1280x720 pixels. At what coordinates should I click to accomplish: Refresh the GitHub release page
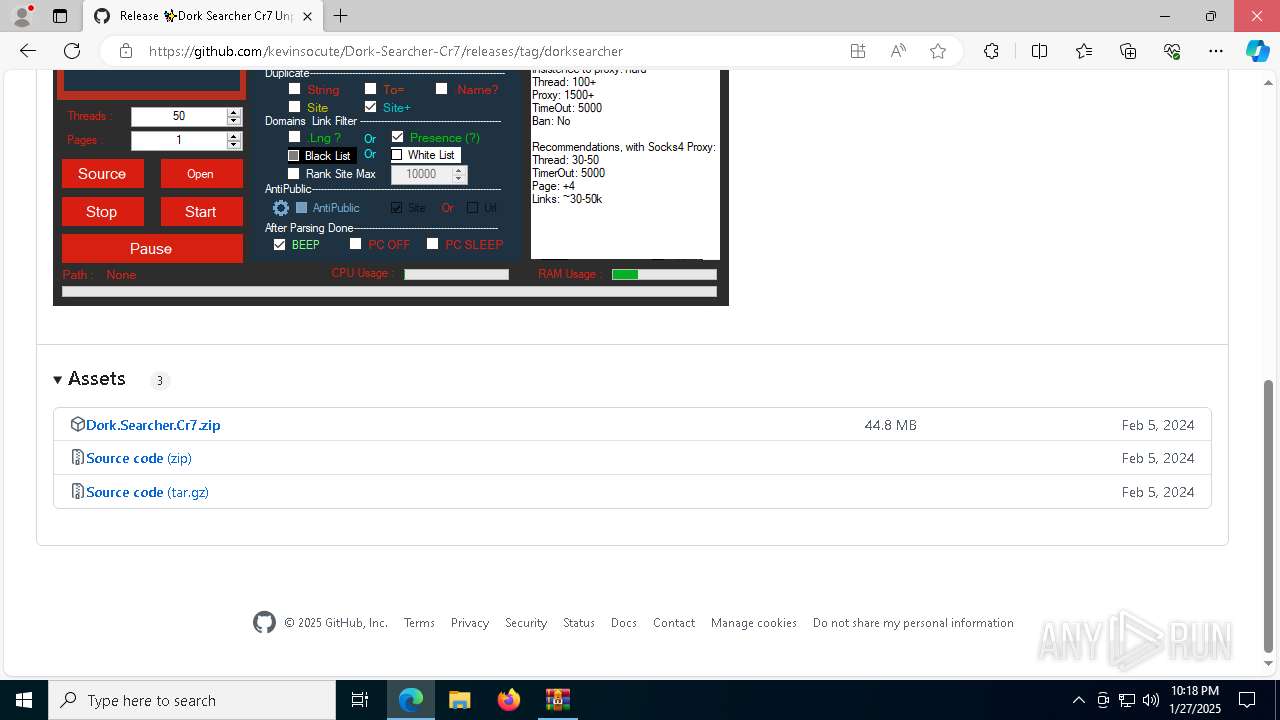point(72,51)
